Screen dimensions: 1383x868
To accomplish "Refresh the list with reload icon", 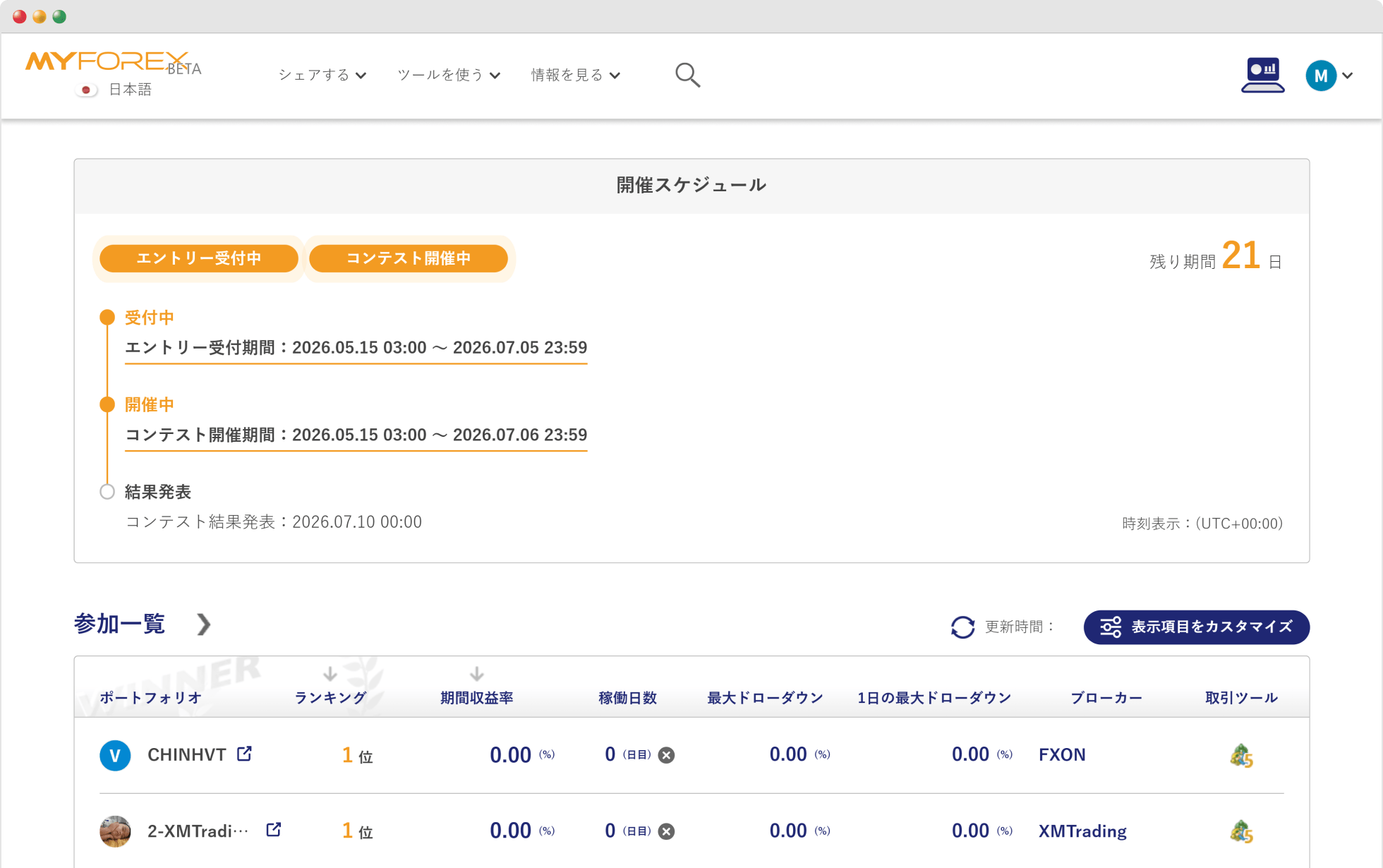I will coord(962,627).
